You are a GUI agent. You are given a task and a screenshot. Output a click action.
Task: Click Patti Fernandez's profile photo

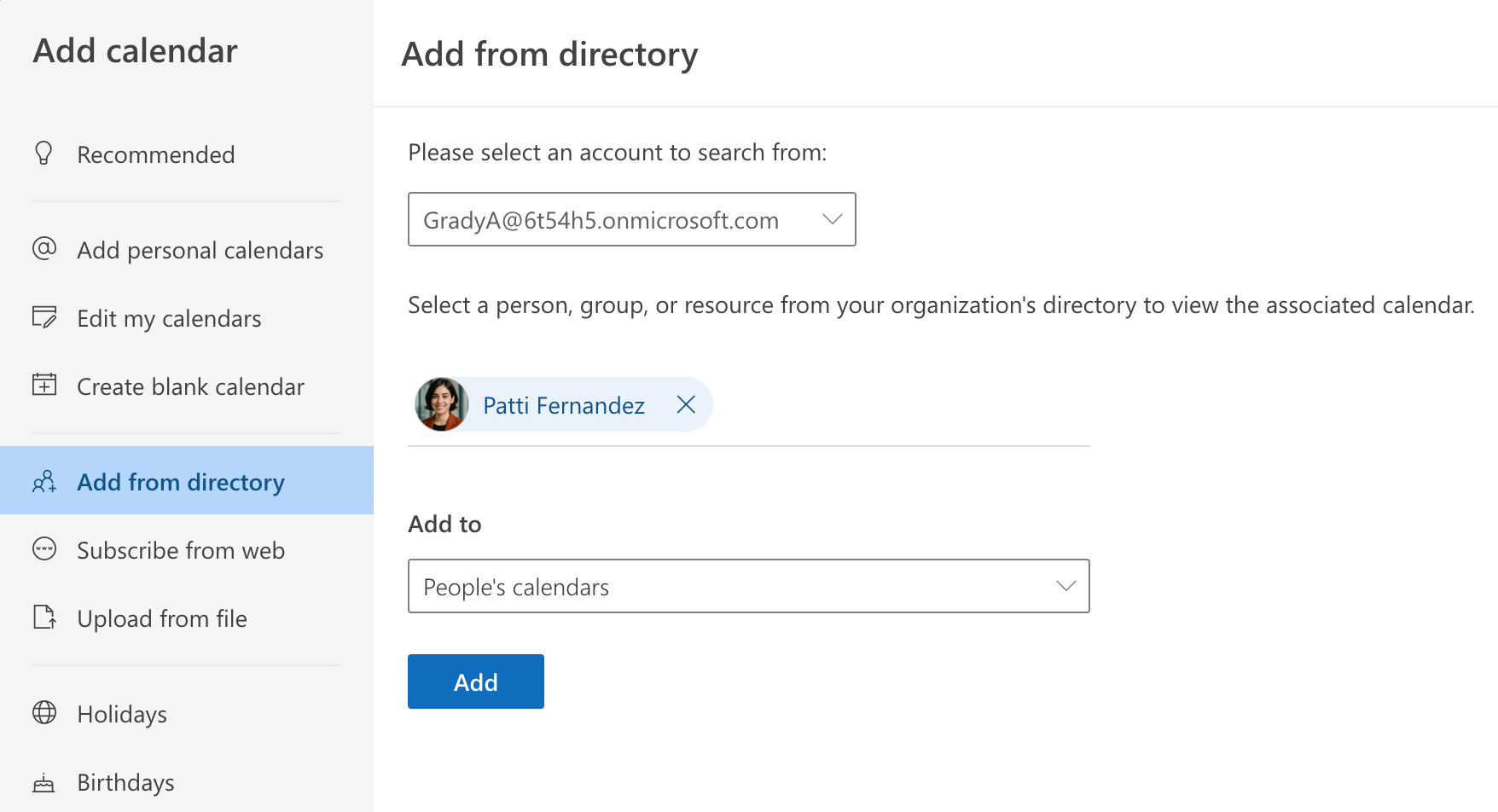click(442, 405)
